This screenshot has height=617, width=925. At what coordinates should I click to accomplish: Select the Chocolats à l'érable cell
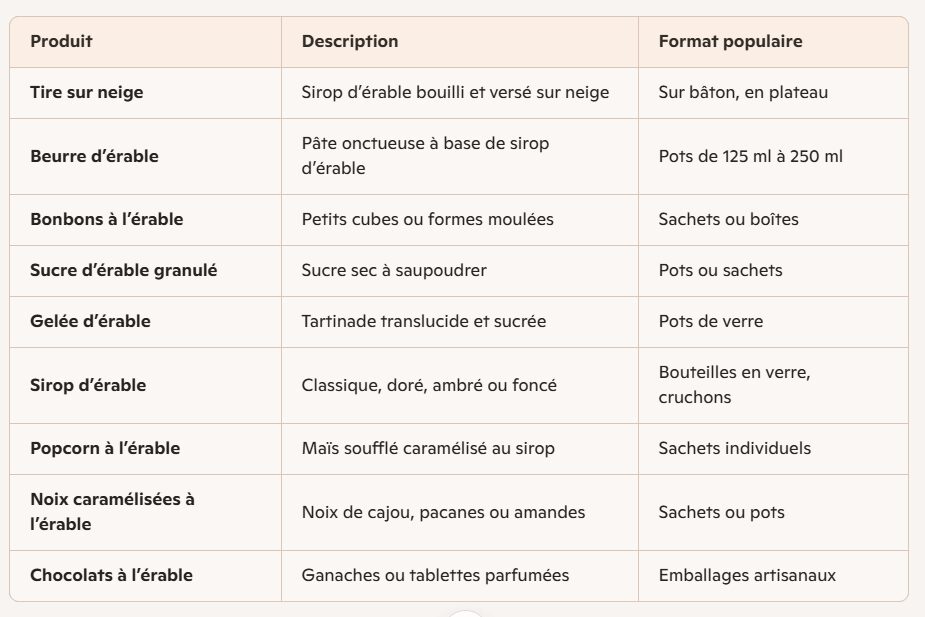pyautogui.click(x=111, y=576)
